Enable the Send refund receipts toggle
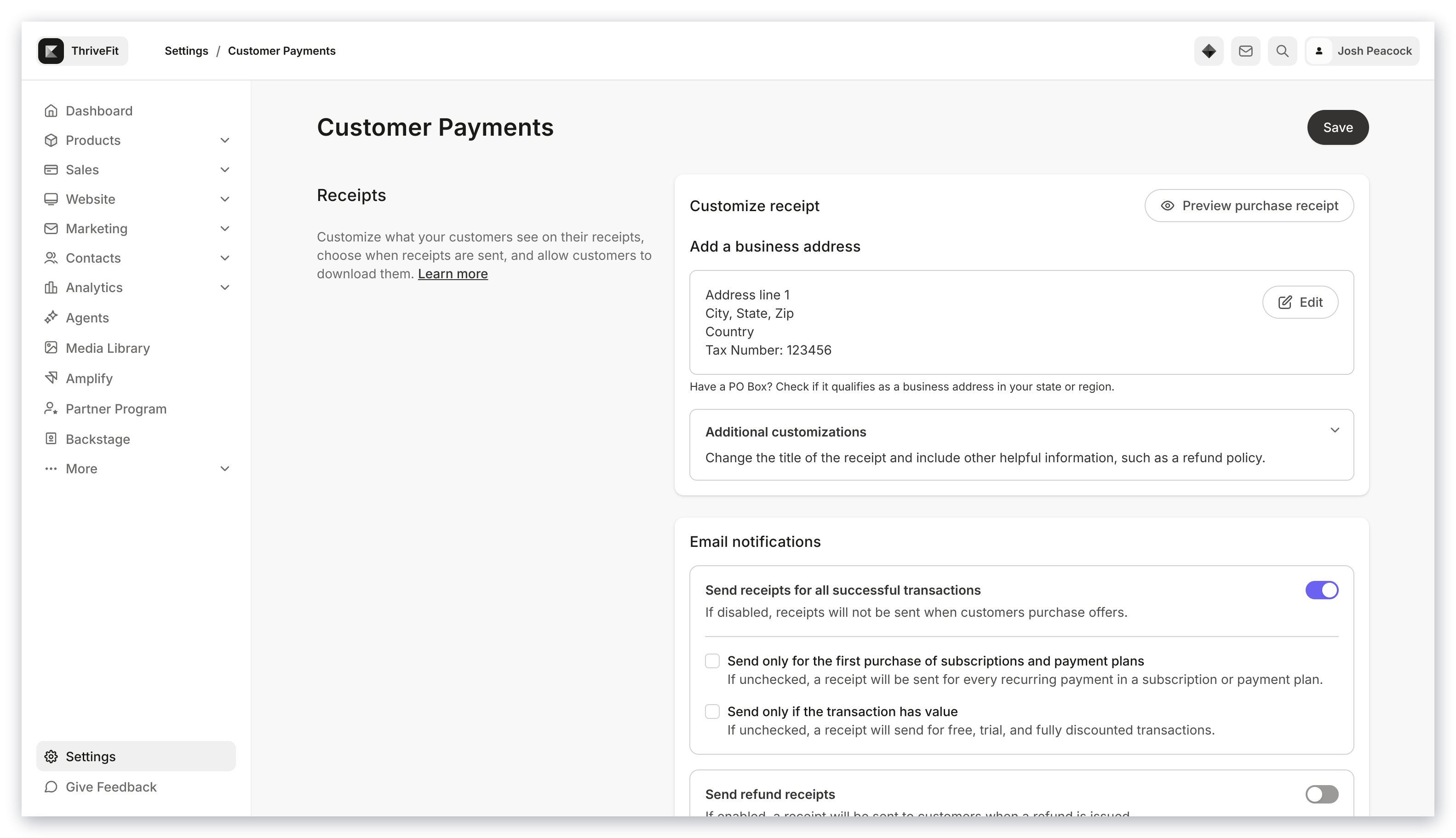The width and height of the screenshot is (1456, 838). 1321,794
